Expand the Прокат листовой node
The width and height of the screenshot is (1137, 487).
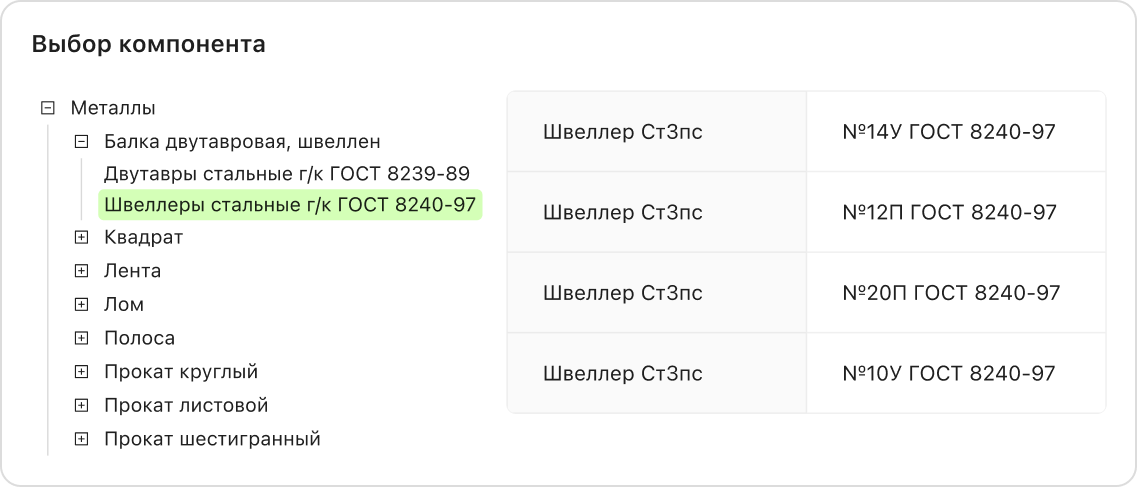(x=81, y=406)
